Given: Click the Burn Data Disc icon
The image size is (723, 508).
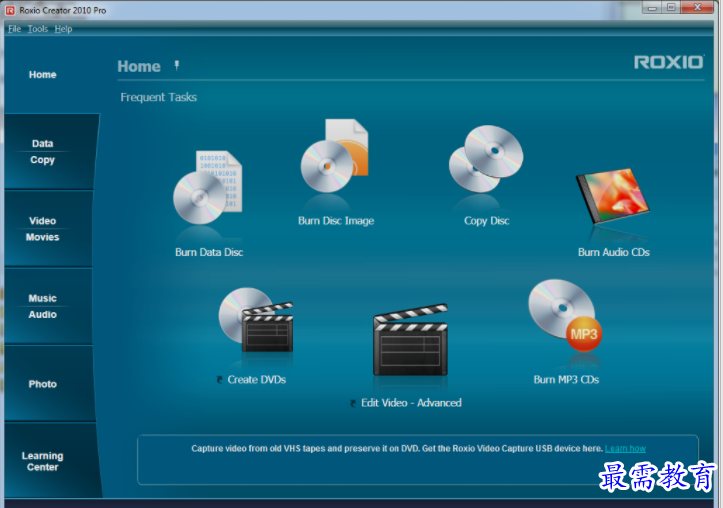Looking at the screenshot, I should [207, 188].
